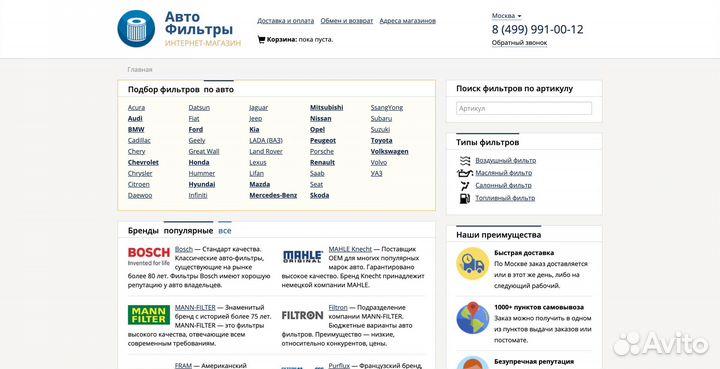Select the Skoda car make
Screen dimensions: 720x369
click(x=320, y=196)
